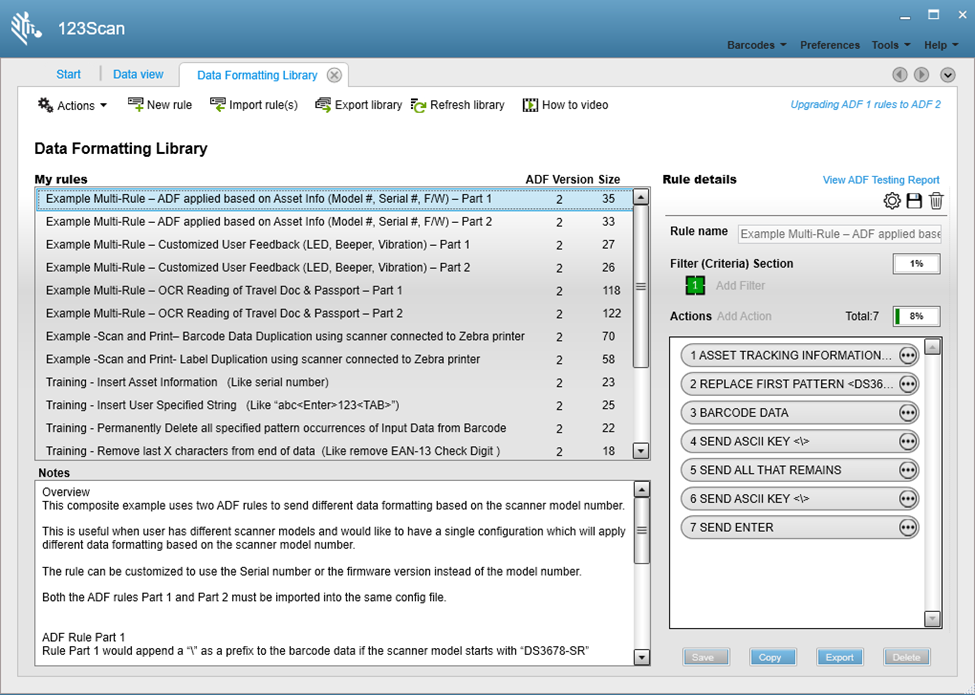Image resolution: width=975 pixels, height=695 pixels.
Task: Create a New rule
Action: coord(159,104)
